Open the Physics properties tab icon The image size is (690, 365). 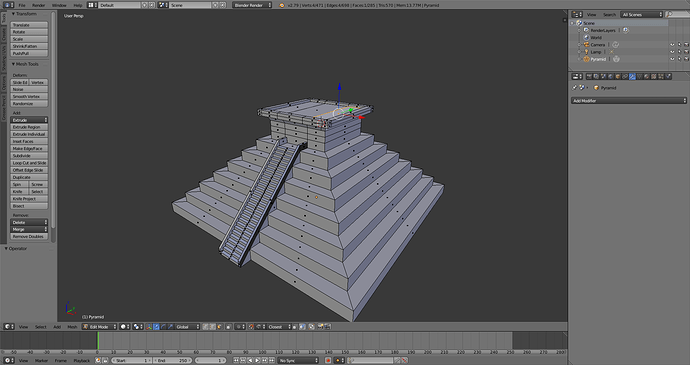[668, 77]
